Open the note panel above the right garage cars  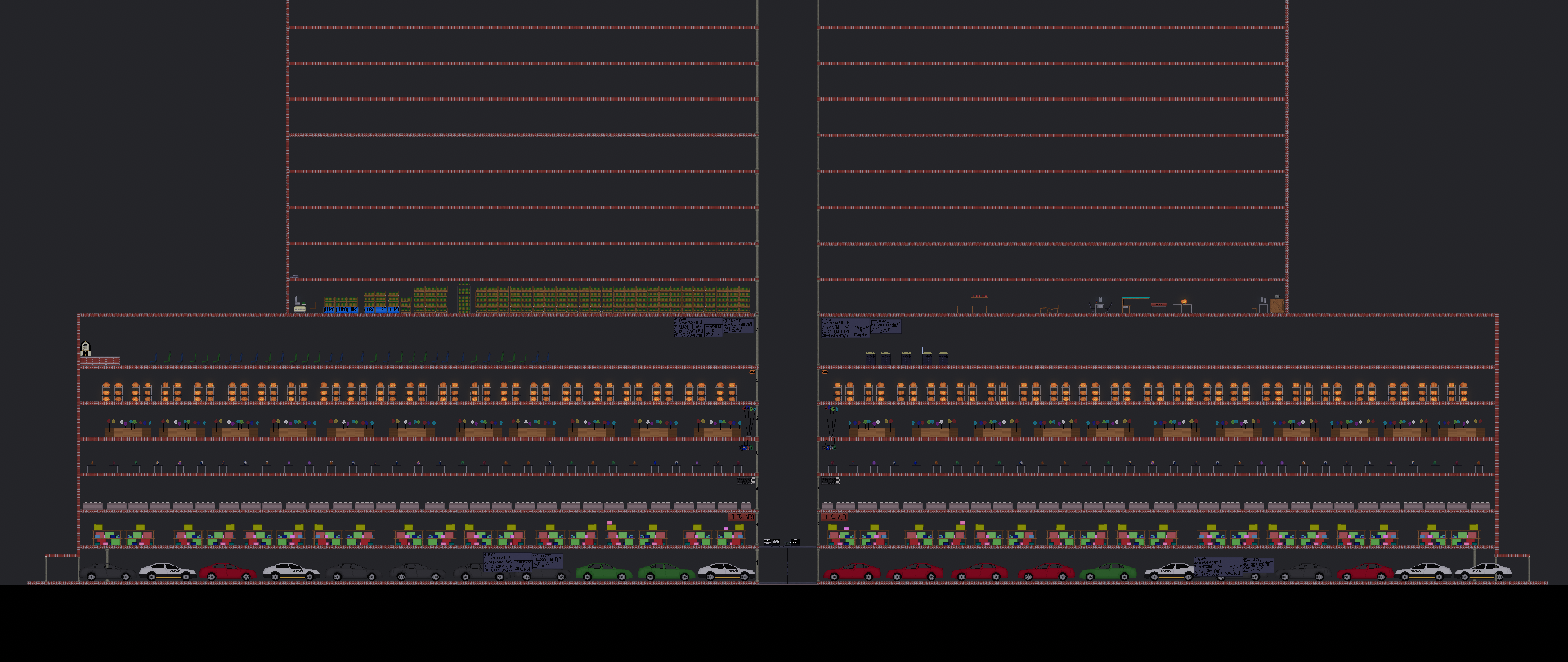(x=1233, y=566)
